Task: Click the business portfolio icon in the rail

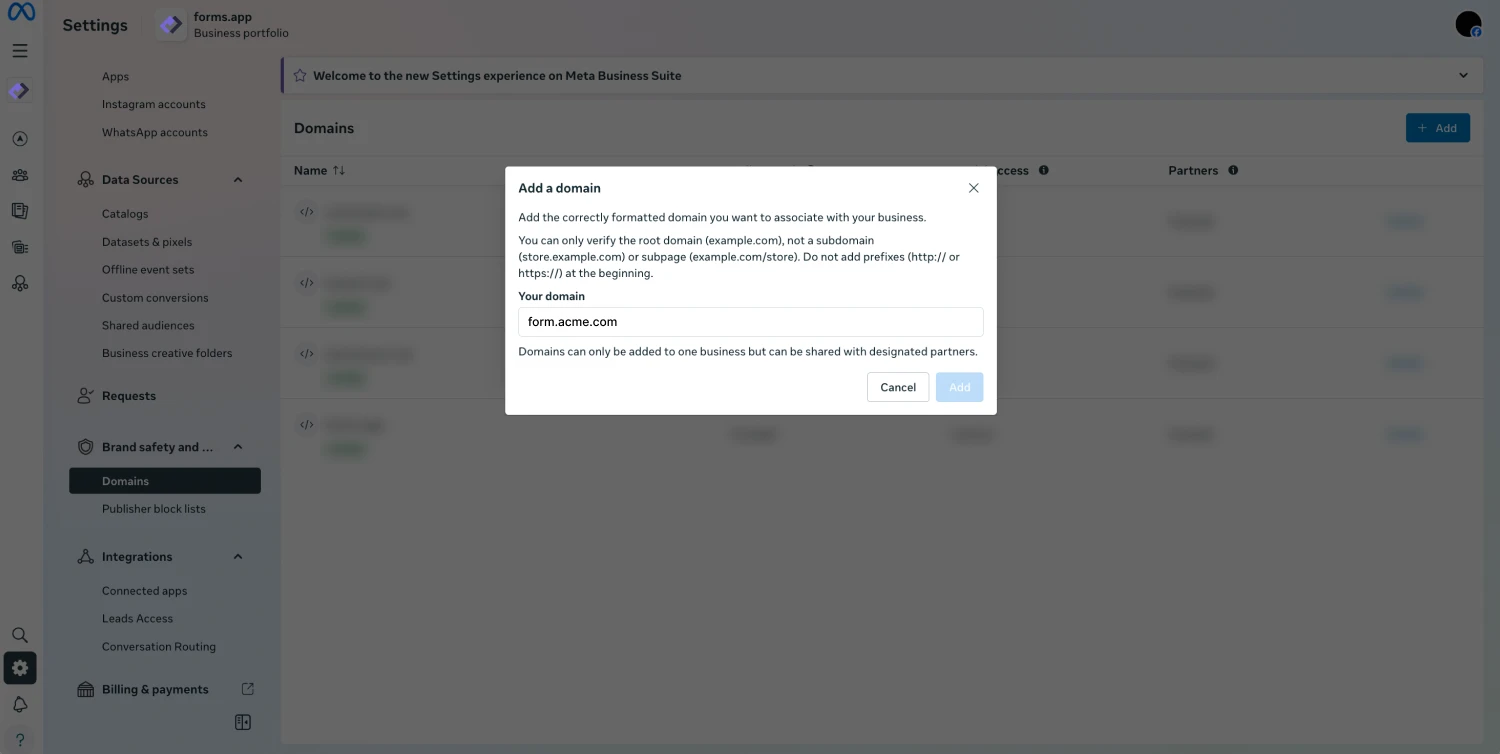Action: (20, 90)
